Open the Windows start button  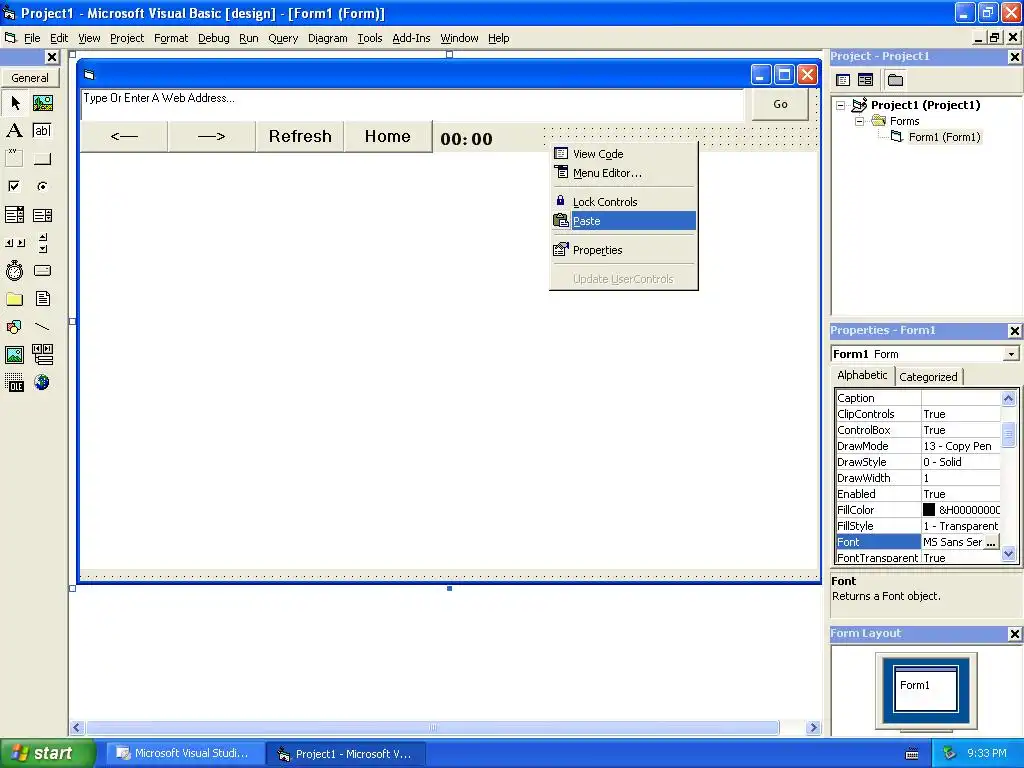[x=47, y=754]
